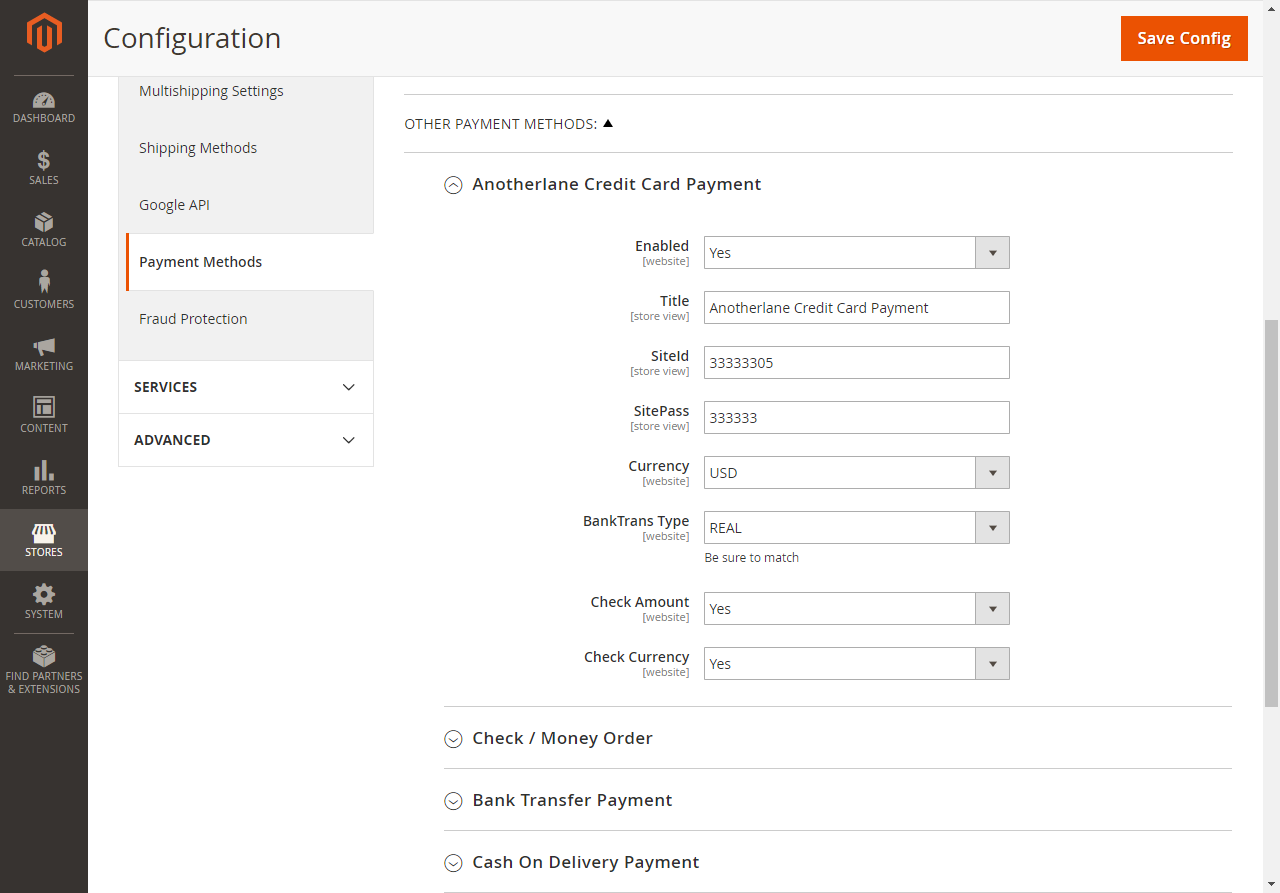1280x893 pixels.
Task: Click the 'Be sure to match' note
Action: click(x=752, y=558)
